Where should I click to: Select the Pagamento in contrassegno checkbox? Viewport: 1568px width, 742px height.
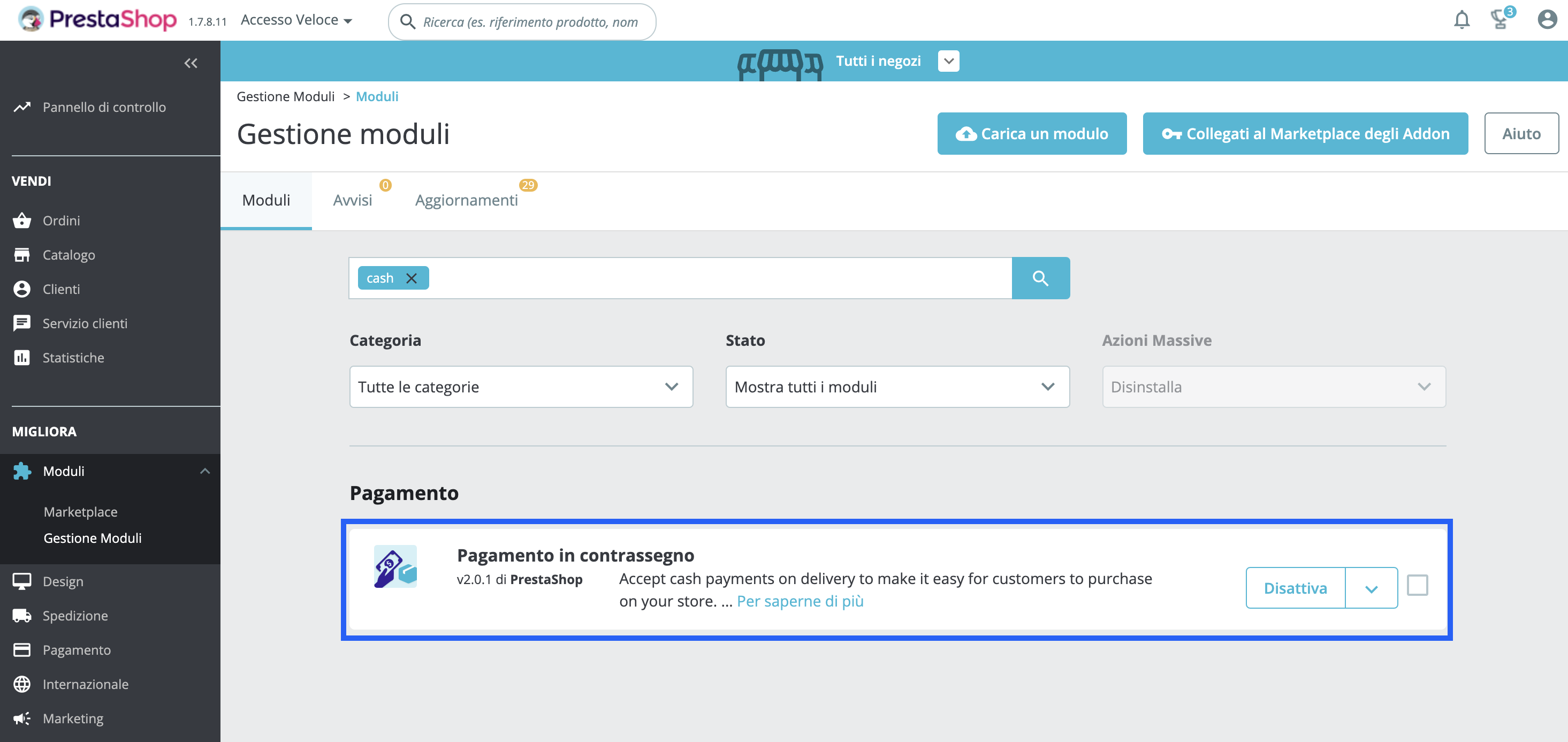[x=1417, y=585]
